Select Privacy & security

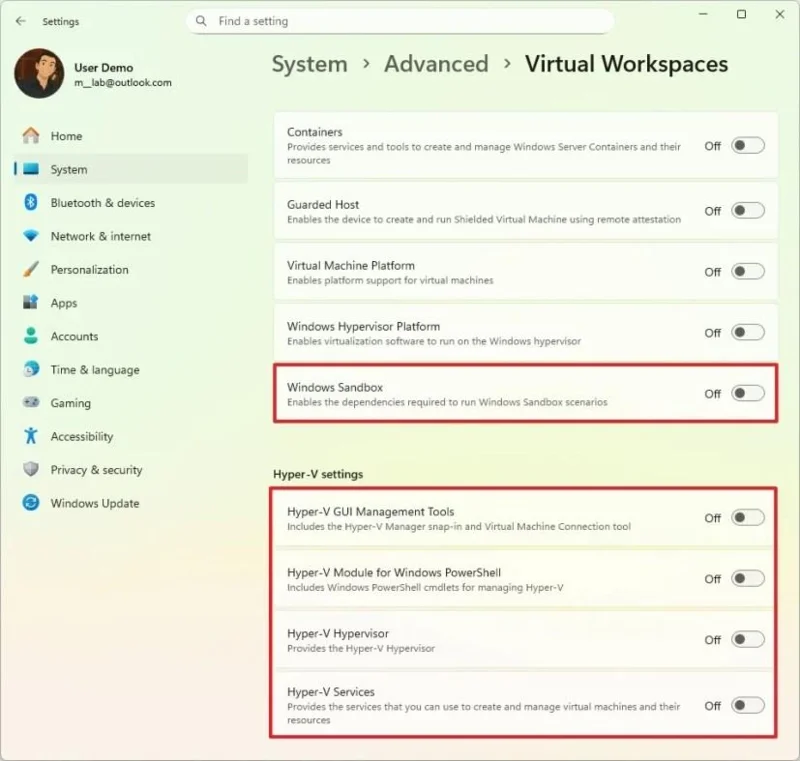click(x=131, y=470)
